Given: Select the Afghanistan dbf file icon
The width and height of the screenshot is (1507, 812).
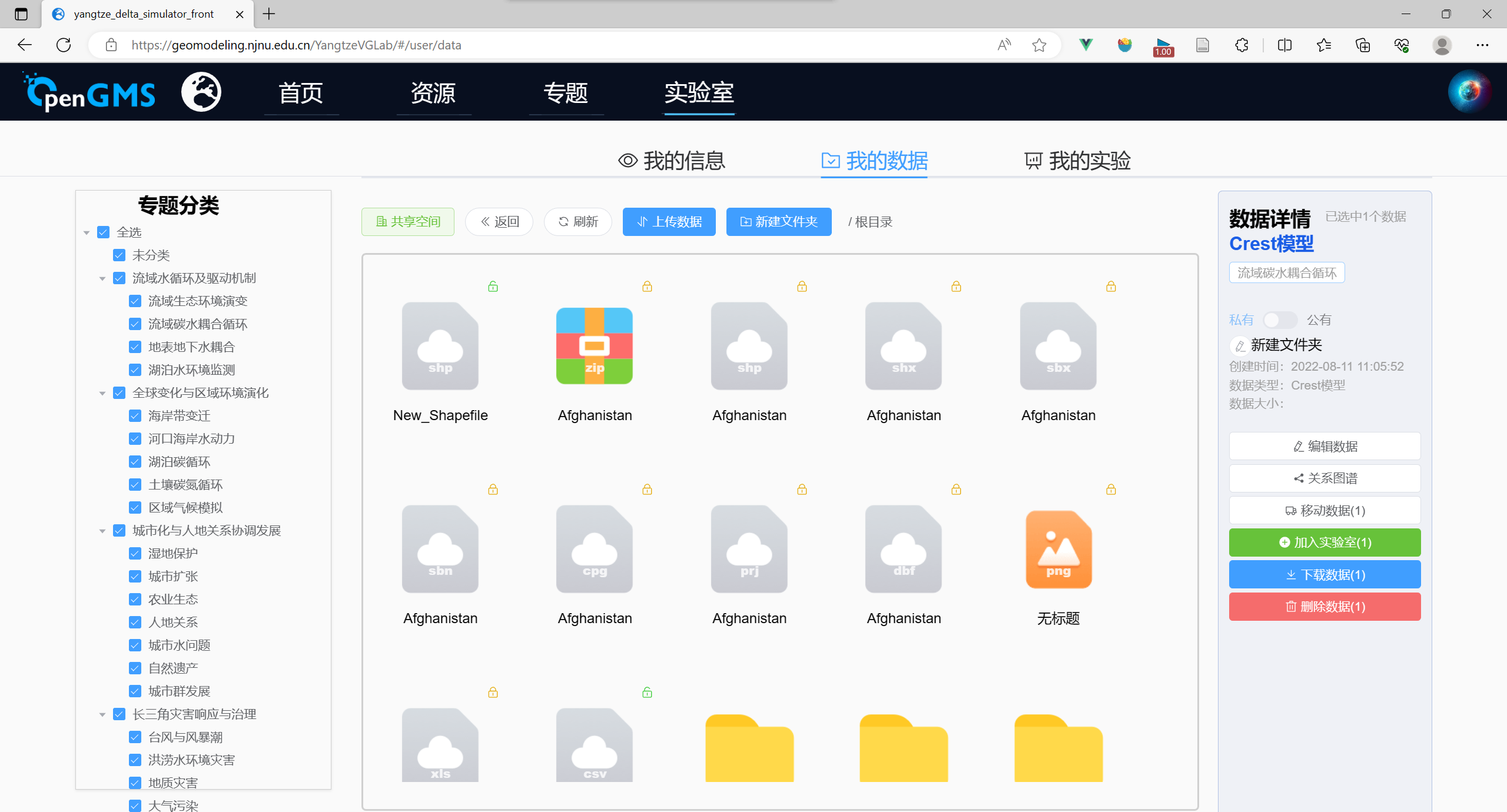Looking at the screenshot, I should click(x=903, y=549).
